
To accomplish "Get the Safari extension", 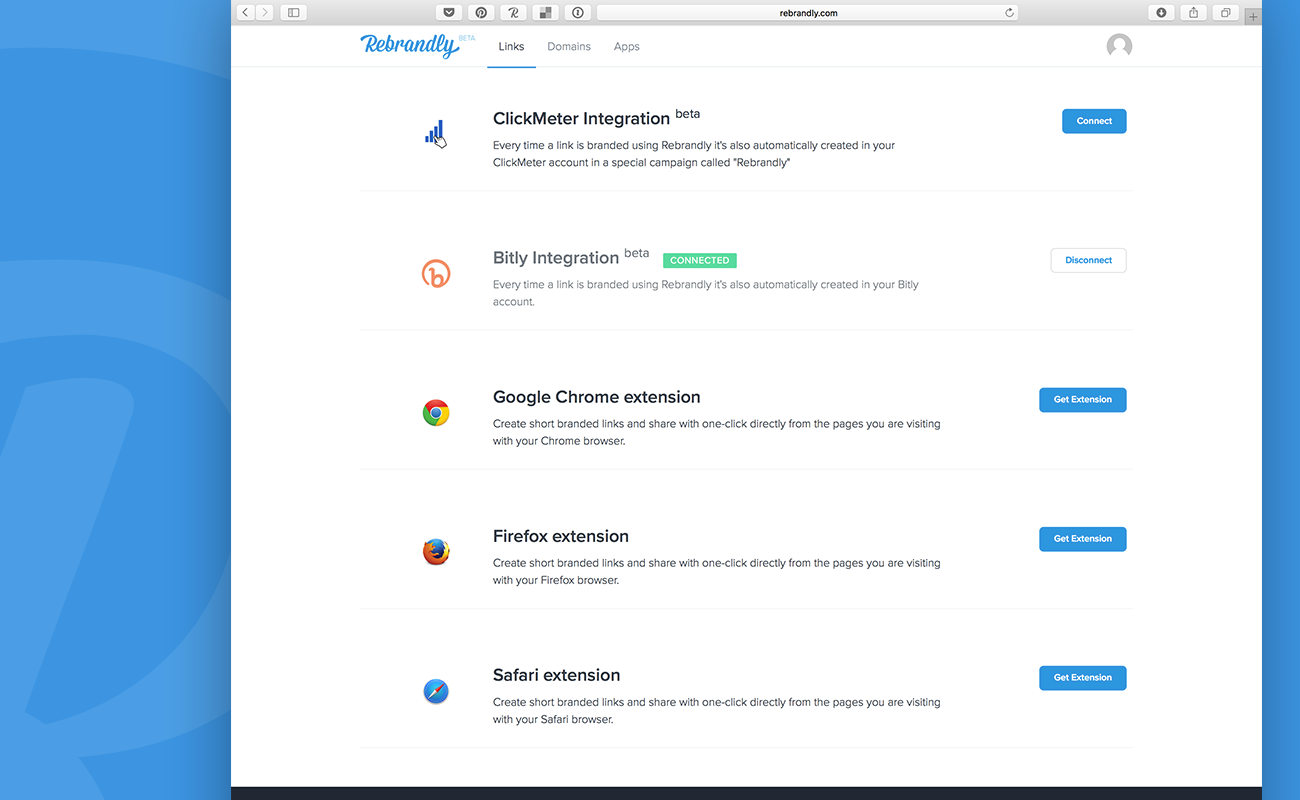I will click(1083, 678).
